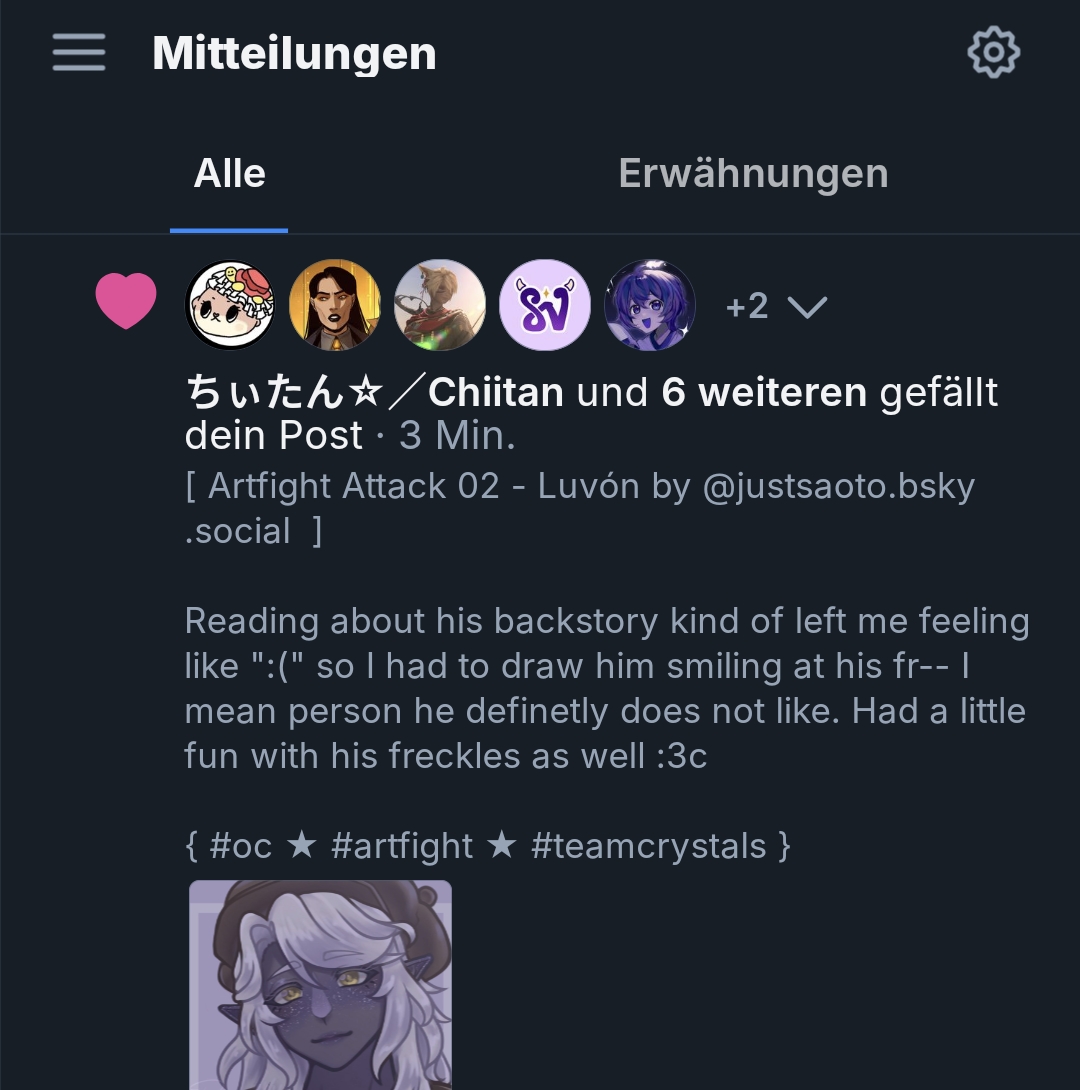The width and height of the screenshot is (1080, 1090).
Task: Click the +2 more likers count
Action: tap(747, 306)
